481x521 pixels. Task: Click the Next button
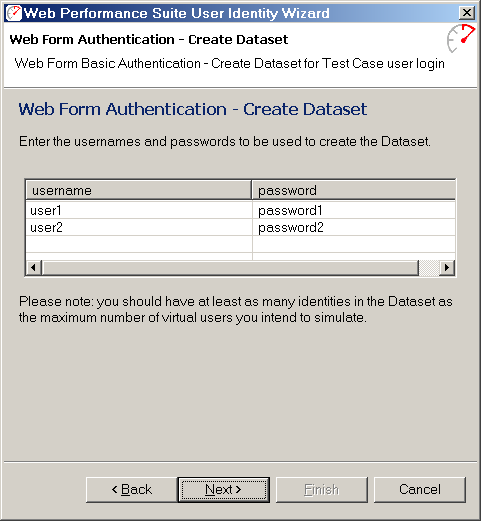[223, 489]
